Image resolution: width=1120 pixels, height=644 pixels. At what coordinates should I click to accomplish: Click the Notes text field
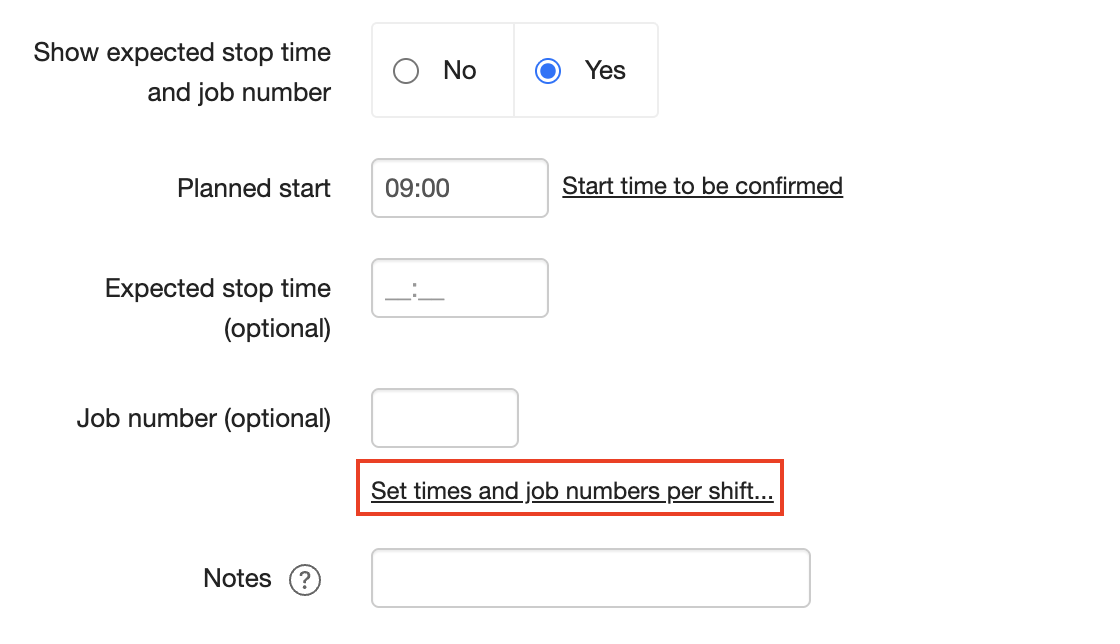(x=590, y=578)
